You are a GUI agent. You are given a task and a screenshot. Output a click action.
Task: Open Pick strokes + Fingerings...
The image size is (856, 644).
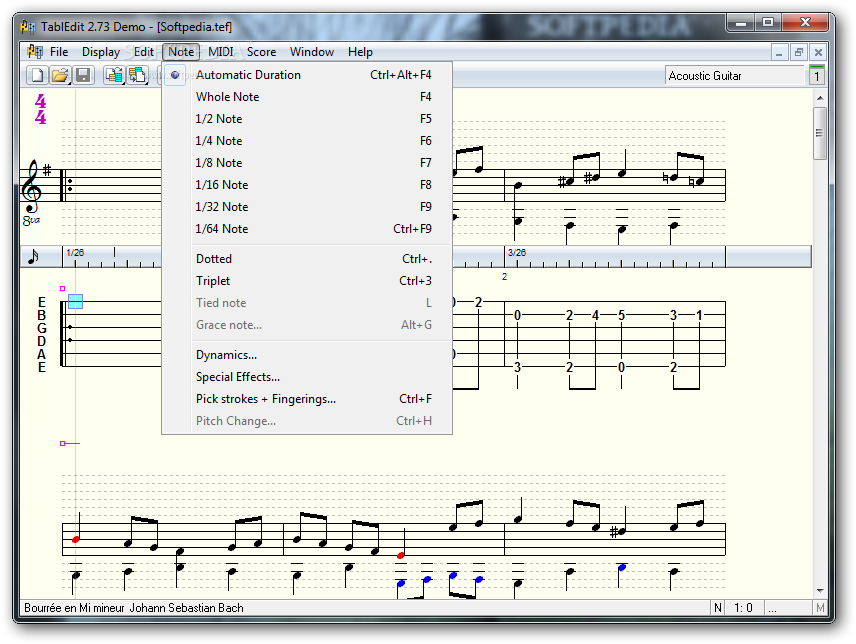point(307,399)
